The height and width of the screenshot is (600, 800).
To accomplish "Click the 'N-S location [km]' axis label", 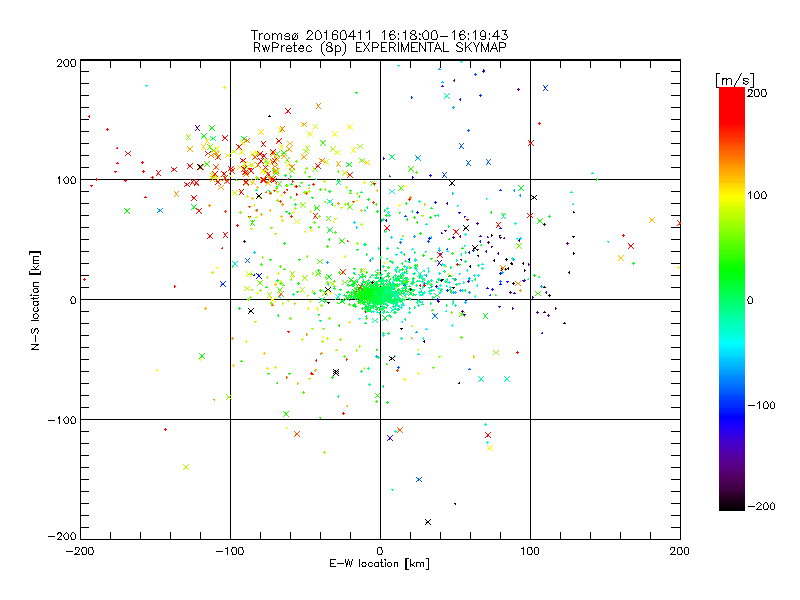I will 35,300.
